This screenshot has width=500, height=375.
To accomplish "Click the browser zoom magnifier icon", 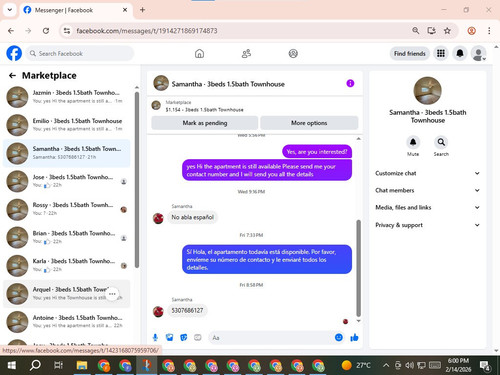I will [415, 31].
